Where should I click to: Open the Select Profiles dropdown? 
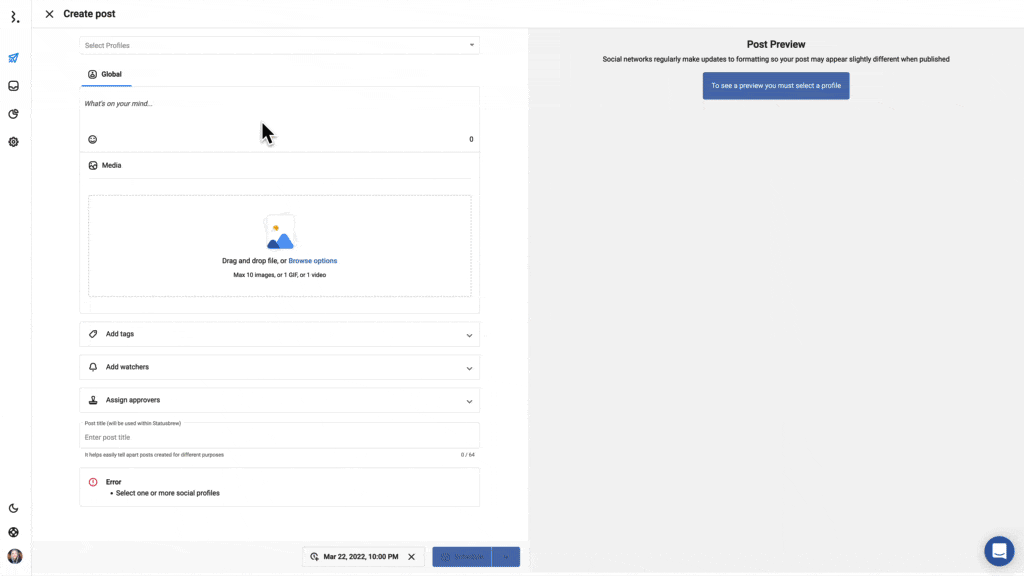279,45
